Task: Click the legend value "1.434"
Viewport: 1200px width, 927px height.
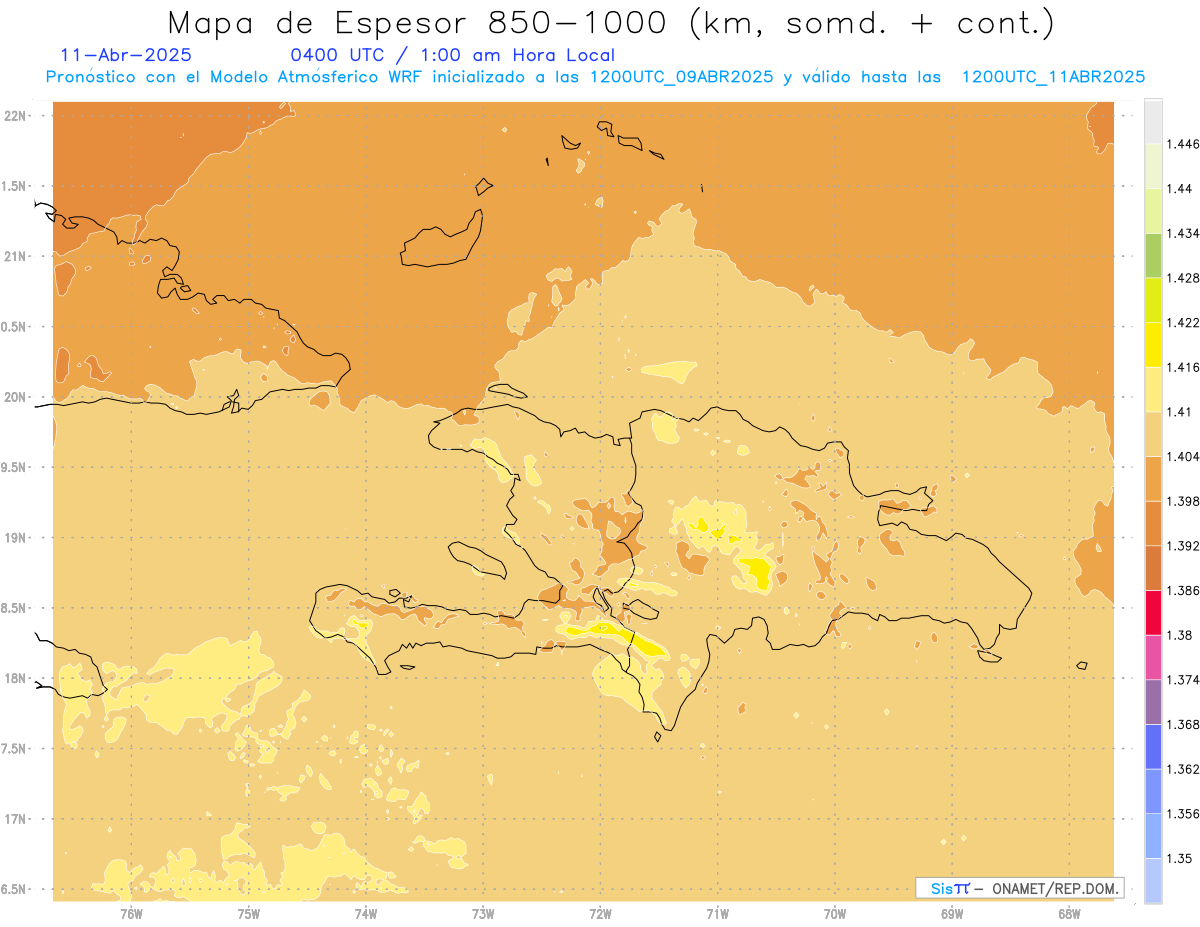Action: pyautogui.click(x=1182, y=234)
